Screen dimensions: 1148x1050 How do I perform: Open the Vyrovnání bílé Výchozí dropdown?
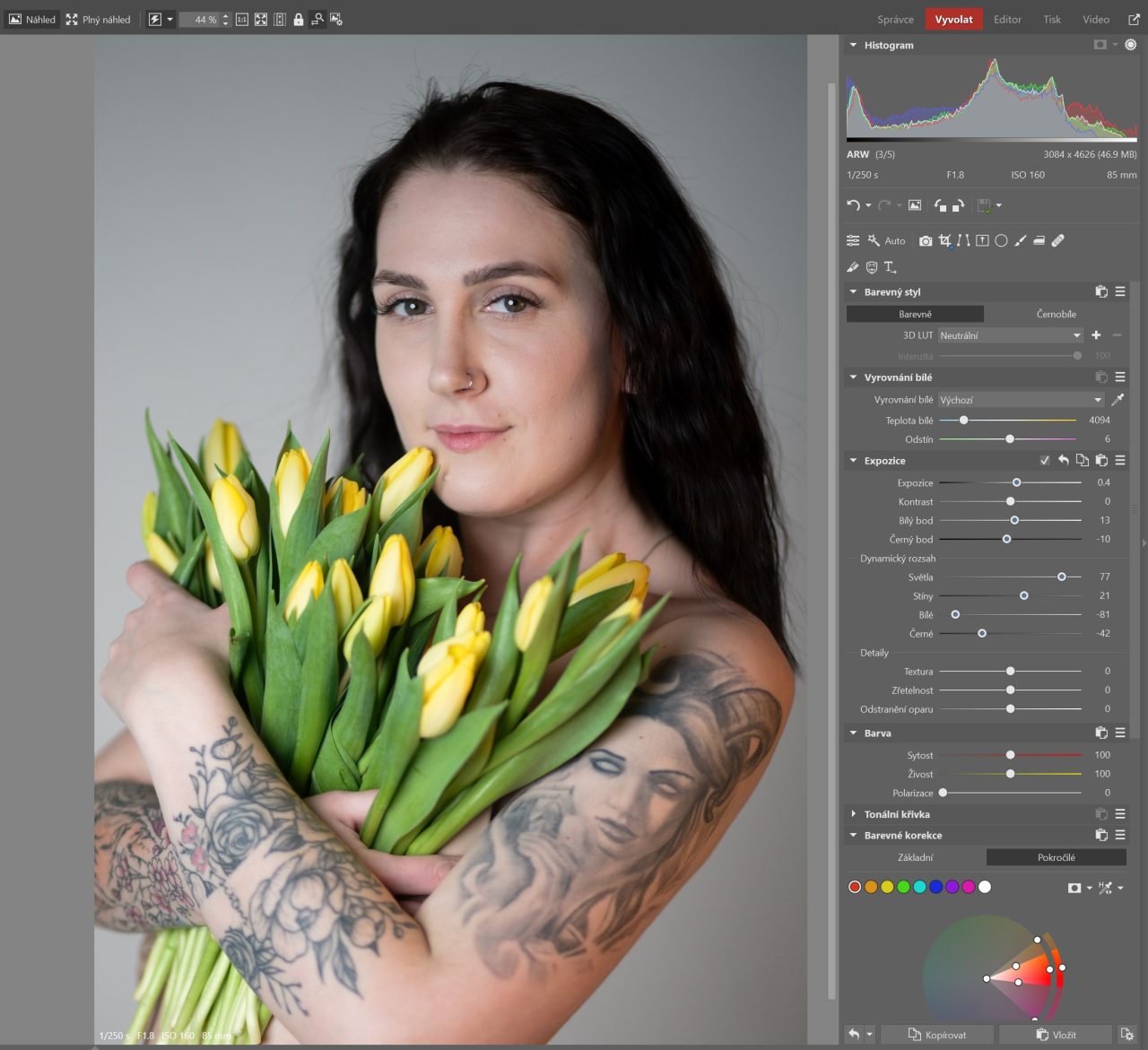1022,400
